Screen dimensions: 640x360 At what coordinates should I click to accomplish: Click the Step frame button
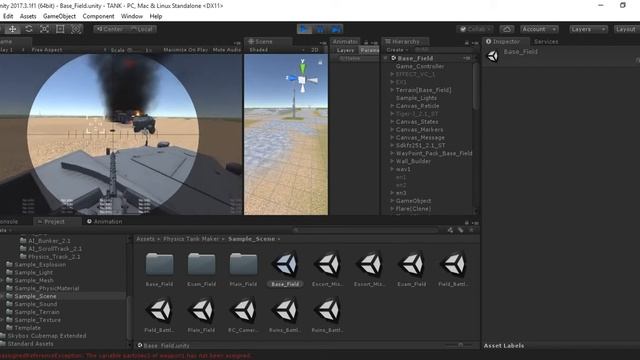tap(336, 29)
